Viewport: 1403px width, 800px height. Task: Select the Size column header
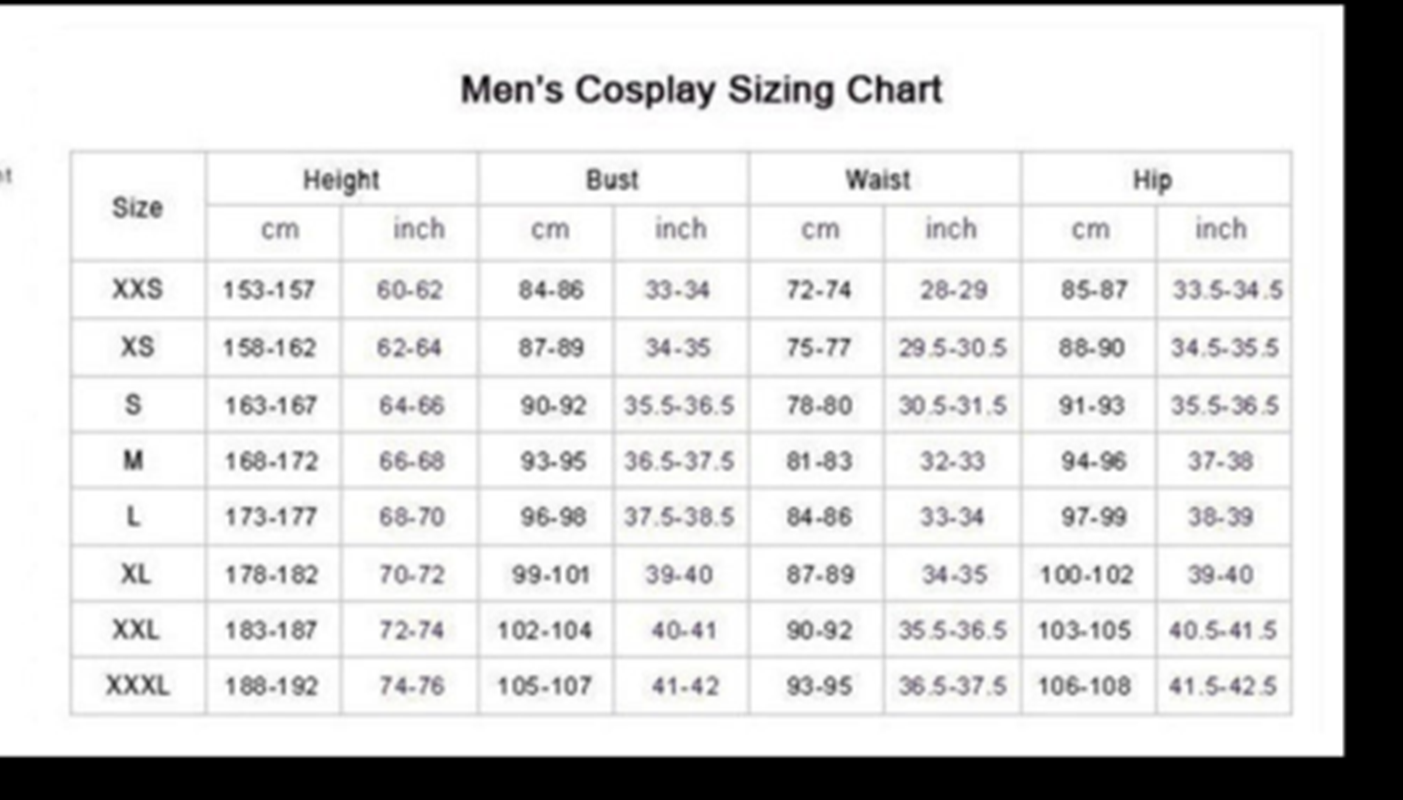pos(137,208)
